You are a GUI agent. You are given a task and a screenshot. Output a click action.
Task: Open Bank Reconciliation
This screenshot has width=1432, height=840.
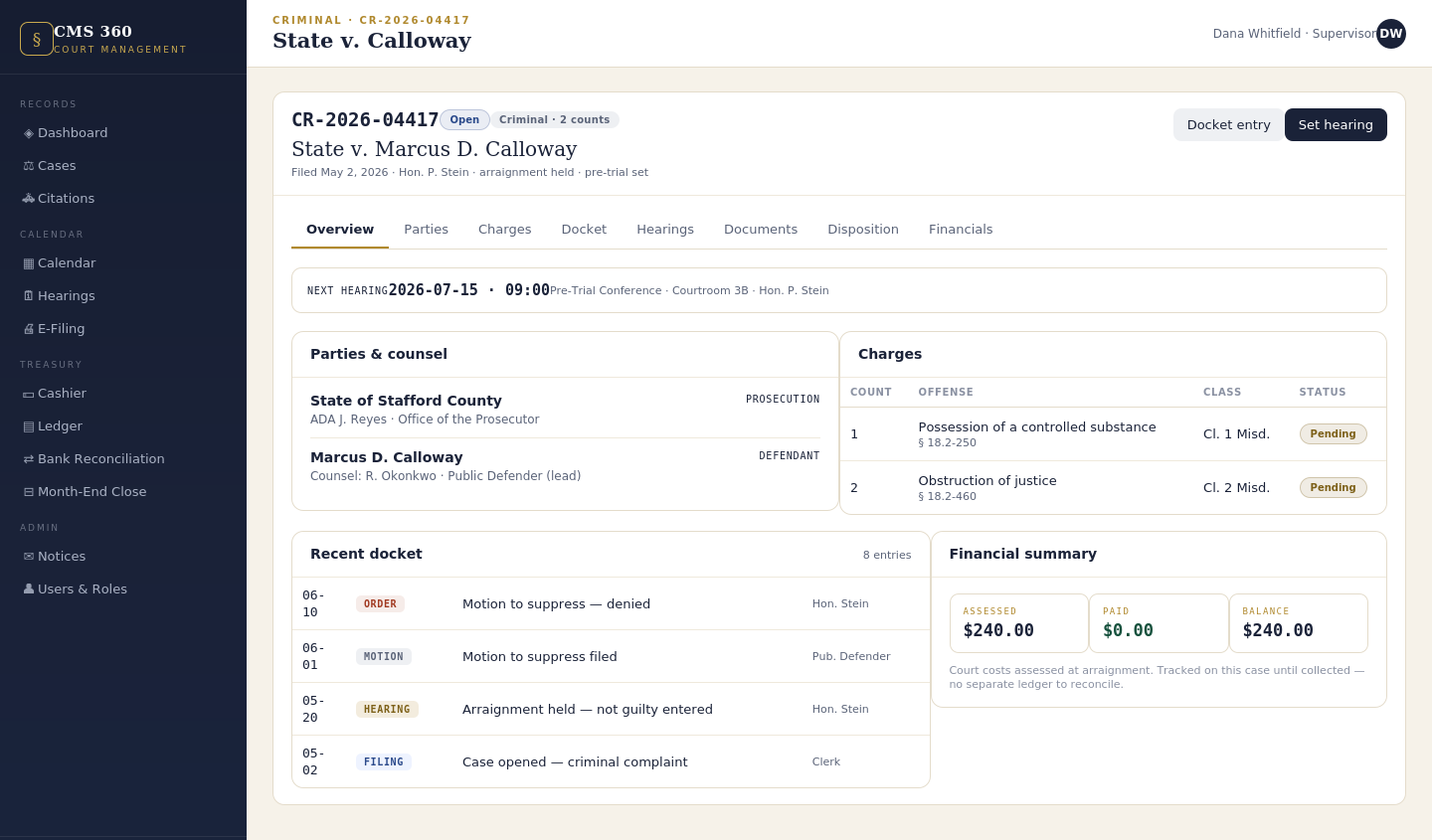(x=123, y=459)
